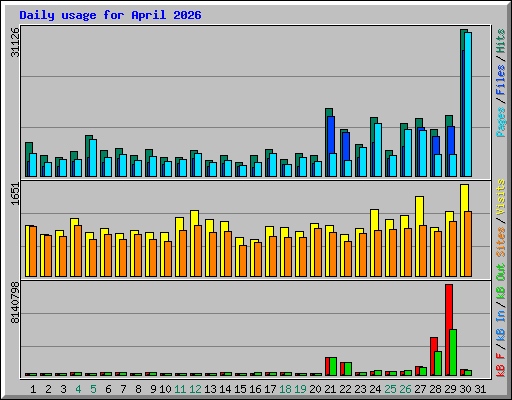Click the orange sites bar for day 15

click(243, 261)
